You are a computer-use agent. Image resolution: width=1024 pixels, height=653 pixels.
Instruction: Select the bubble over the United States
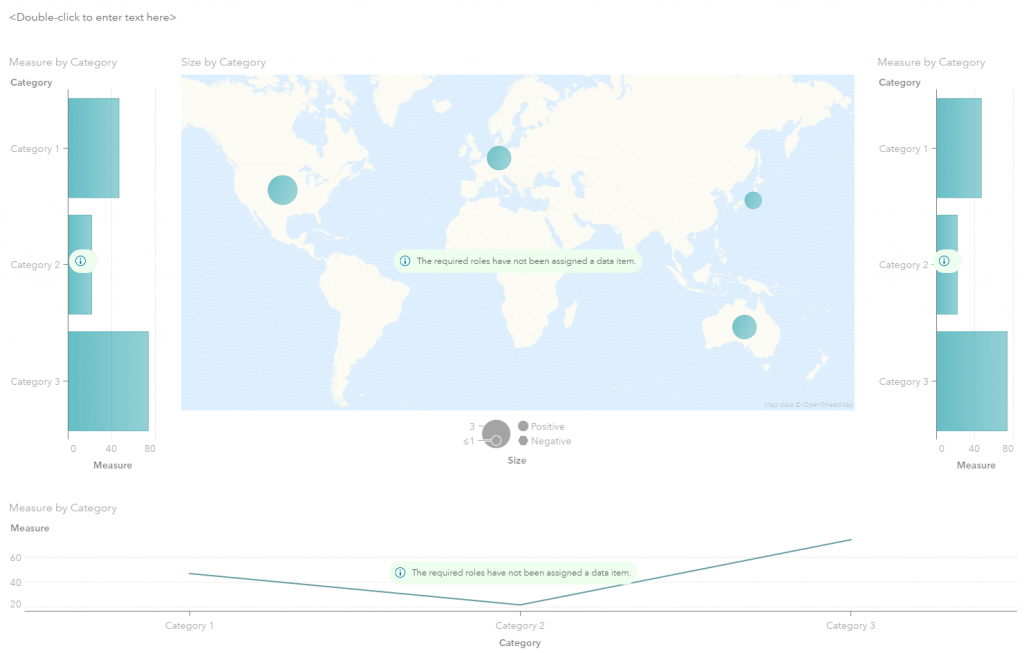point(282,189)
